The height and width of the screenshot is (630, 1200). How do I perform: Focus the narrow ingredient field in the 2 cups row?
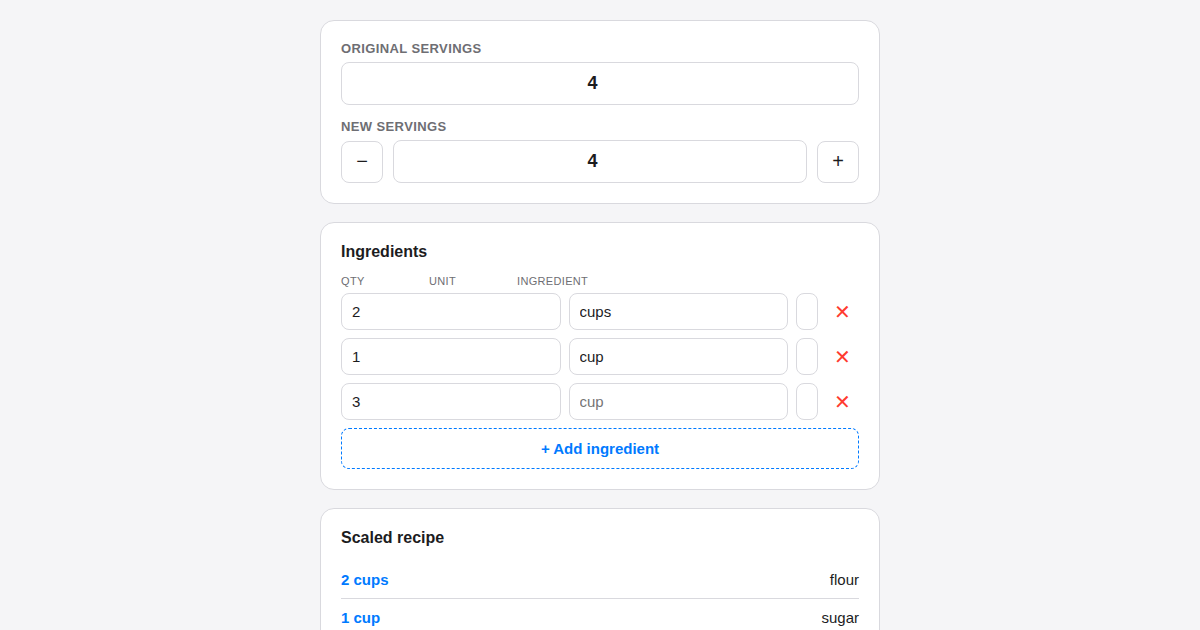[807, 311]
